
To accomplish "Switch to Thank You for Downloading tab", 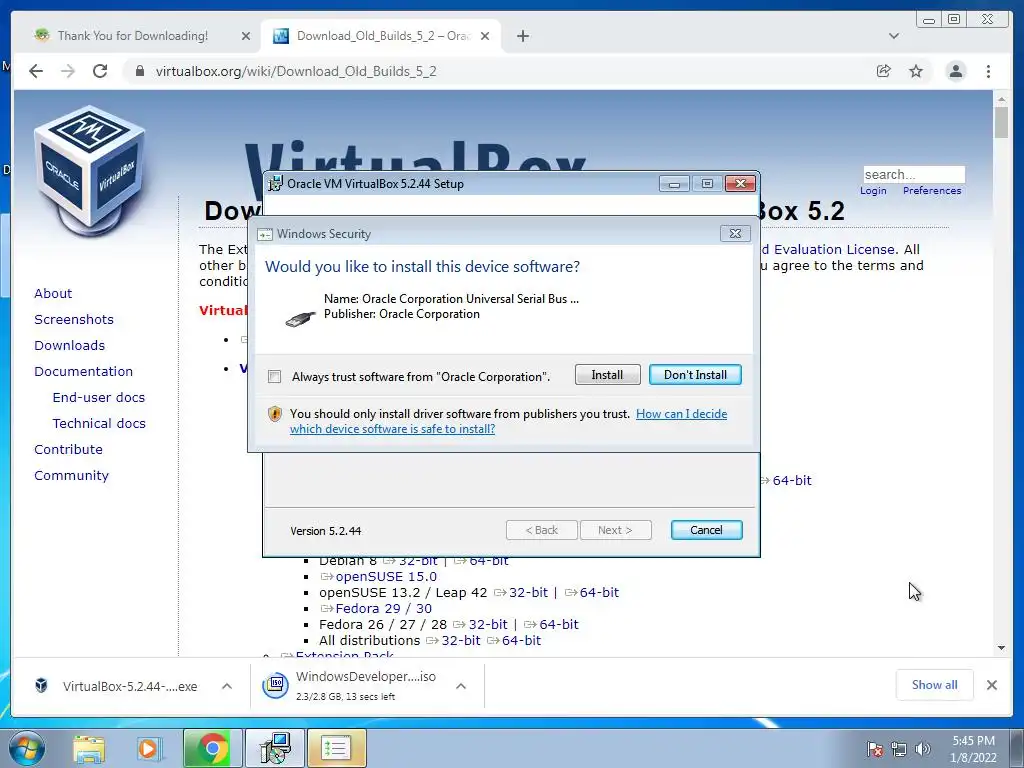I will pyautogui.click(x=133, y=36).
